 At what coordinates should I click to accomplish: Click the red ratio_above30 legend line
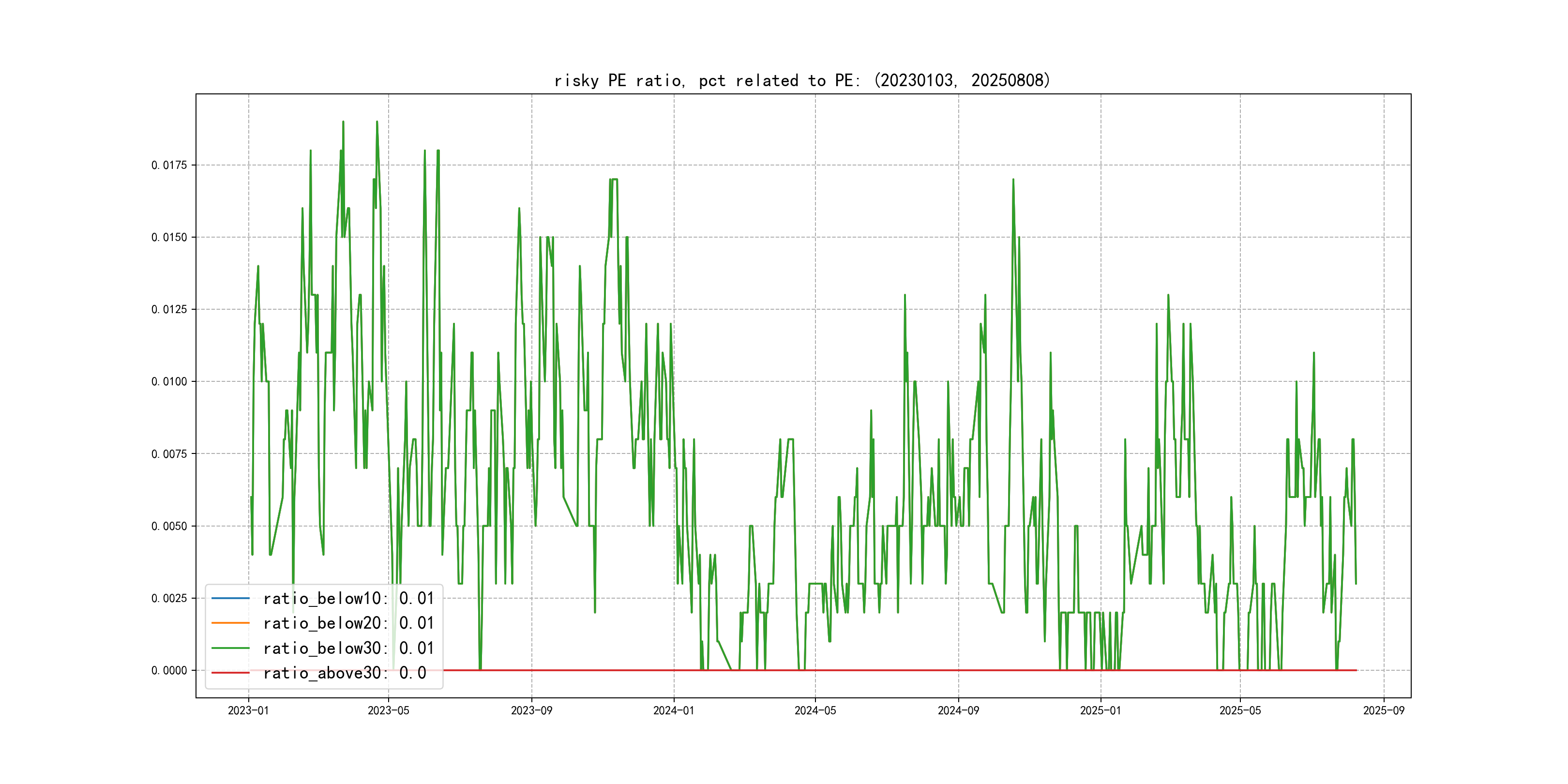point(230,673)
